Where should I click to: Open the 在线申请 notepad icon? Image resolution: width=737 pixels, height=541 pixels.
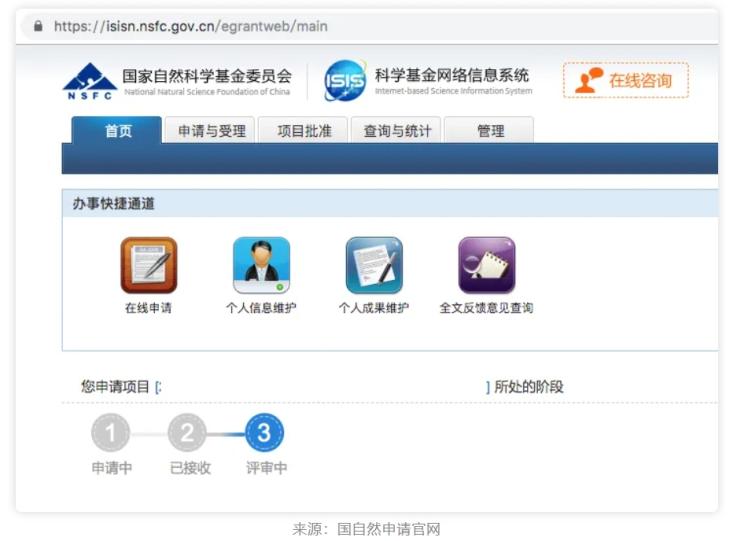pyautogui.click(x=148, y=265)
